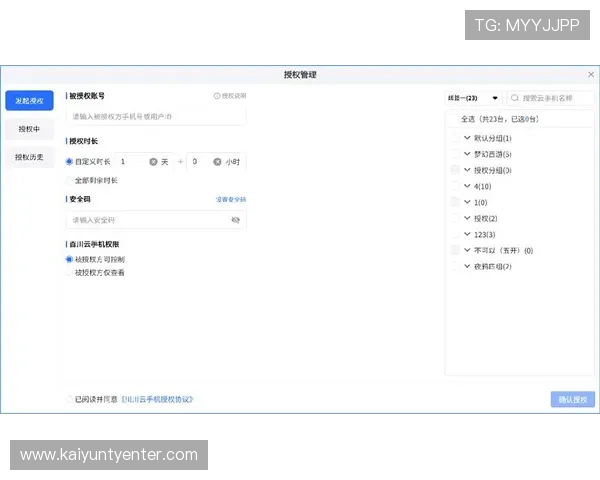Image resolution: width=600 pixels, height=480 pixels.
Task: Focus the 请输入安全码 input field
Action: pos(156,220)
